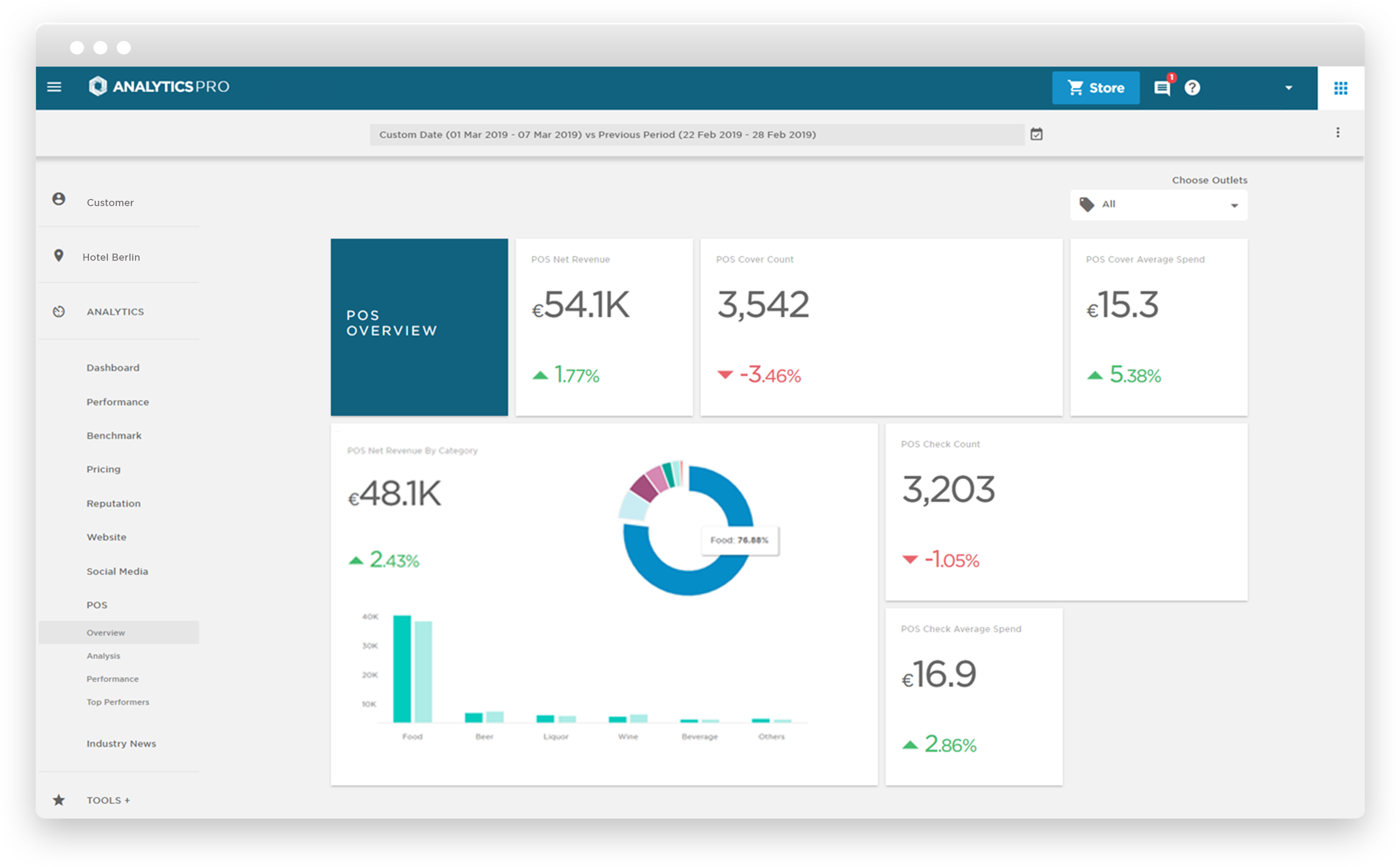
Task: Click the POS Cover Count 3,542 value
Action: (763, 304)
